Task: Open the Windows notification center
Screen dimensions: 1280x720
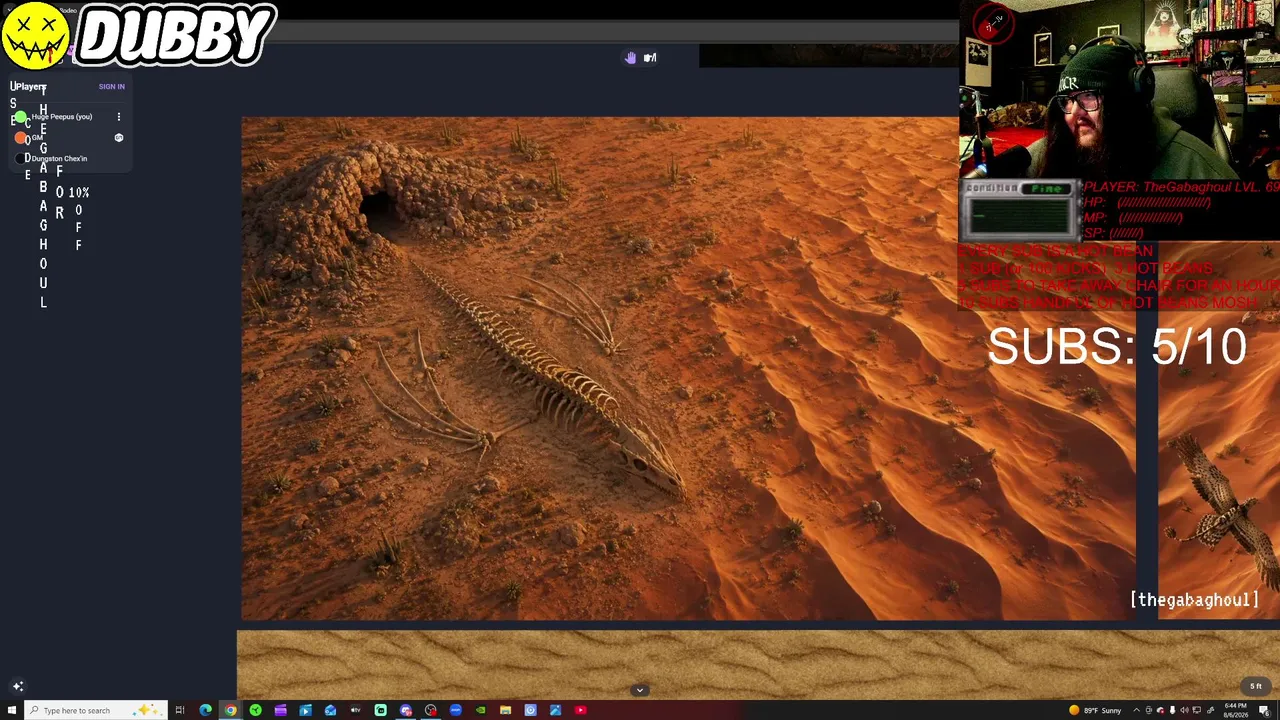Action: 1264,710
